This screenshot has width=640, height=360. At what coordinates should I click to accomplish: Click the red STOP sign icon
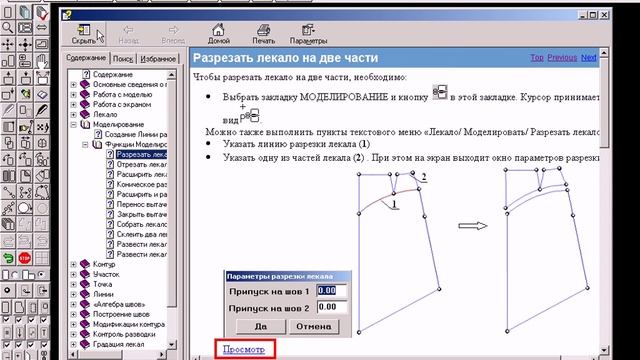pos(25,258)
